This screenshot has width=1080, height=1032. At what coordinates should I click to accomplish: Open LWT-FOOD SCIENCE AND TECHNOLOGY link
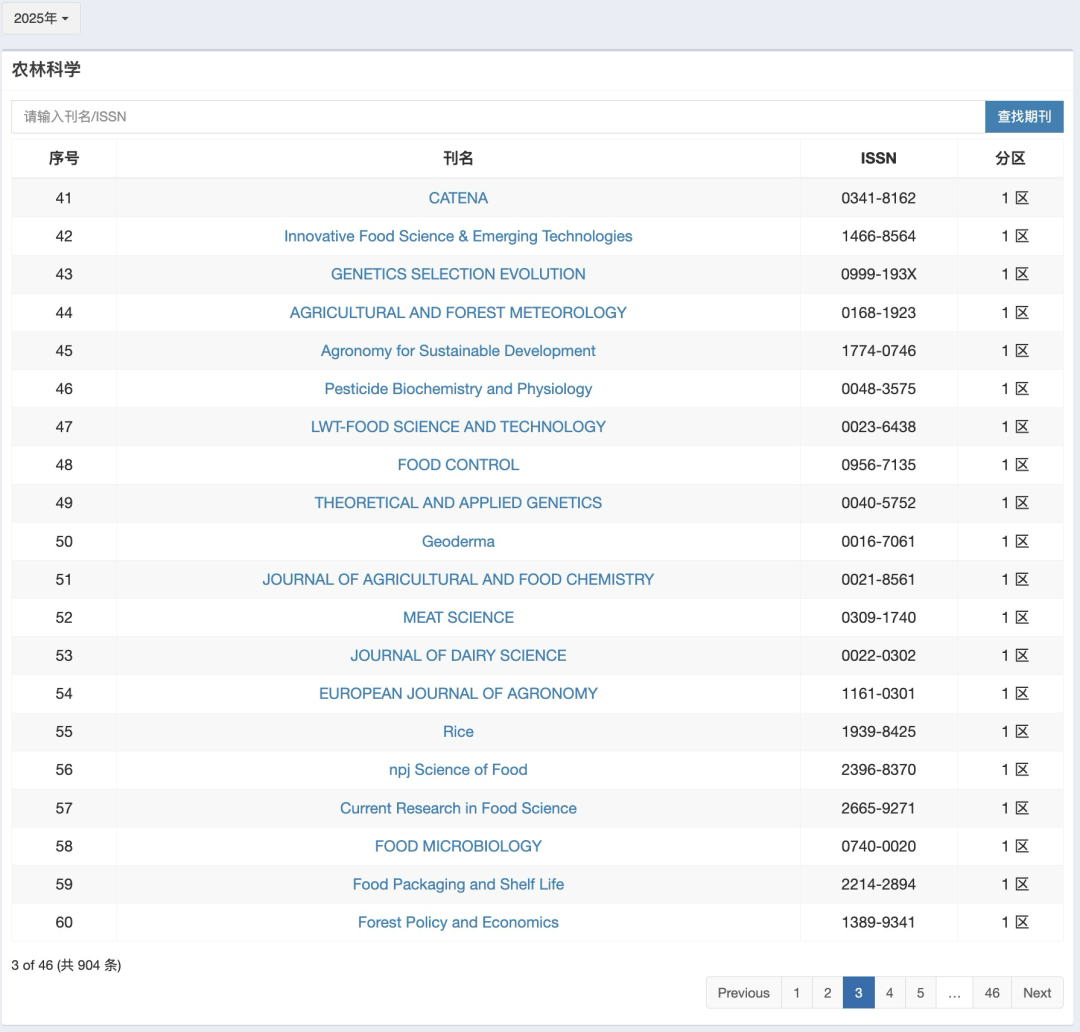pyautogui.click(x=458, y=426)
